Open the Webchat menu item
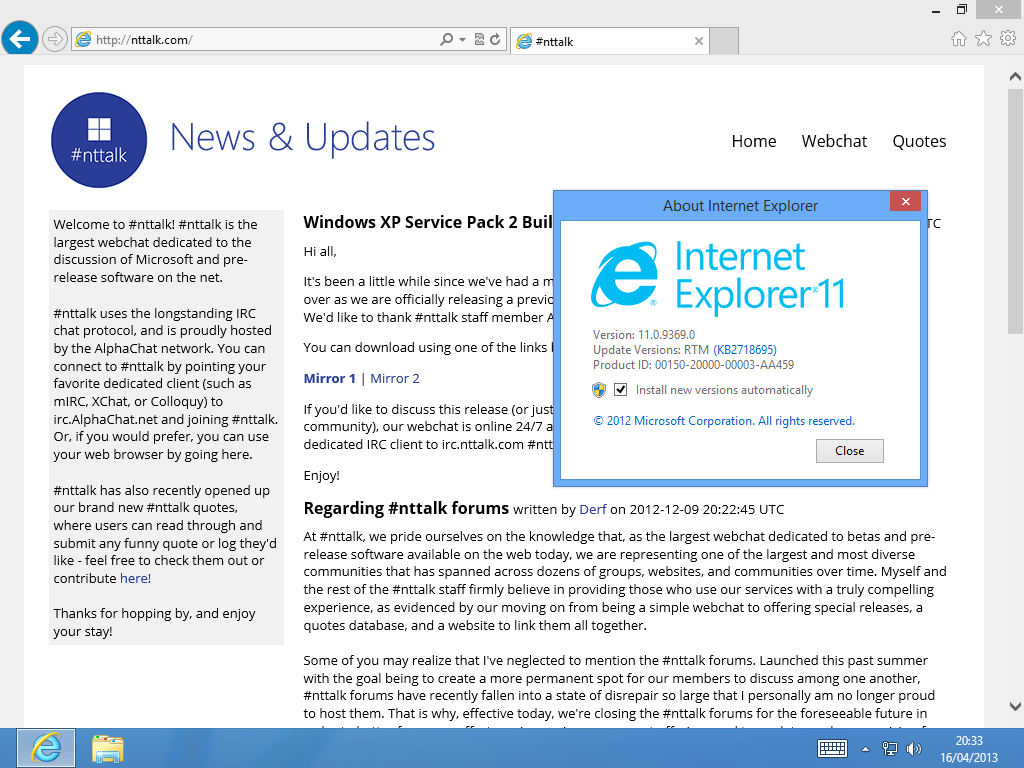 834,141
